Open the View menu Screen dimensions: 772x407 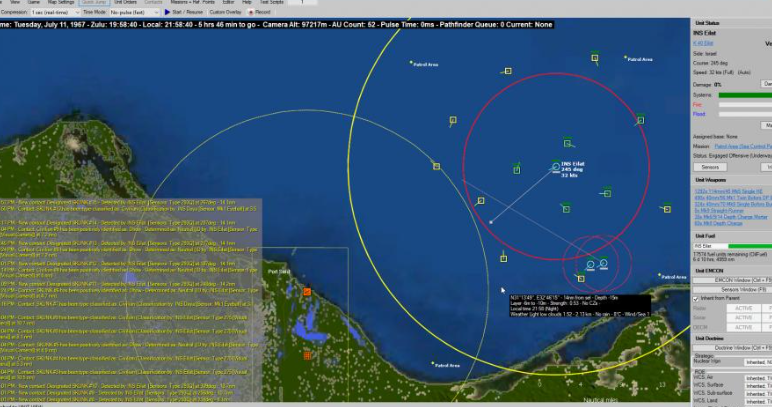15,2
